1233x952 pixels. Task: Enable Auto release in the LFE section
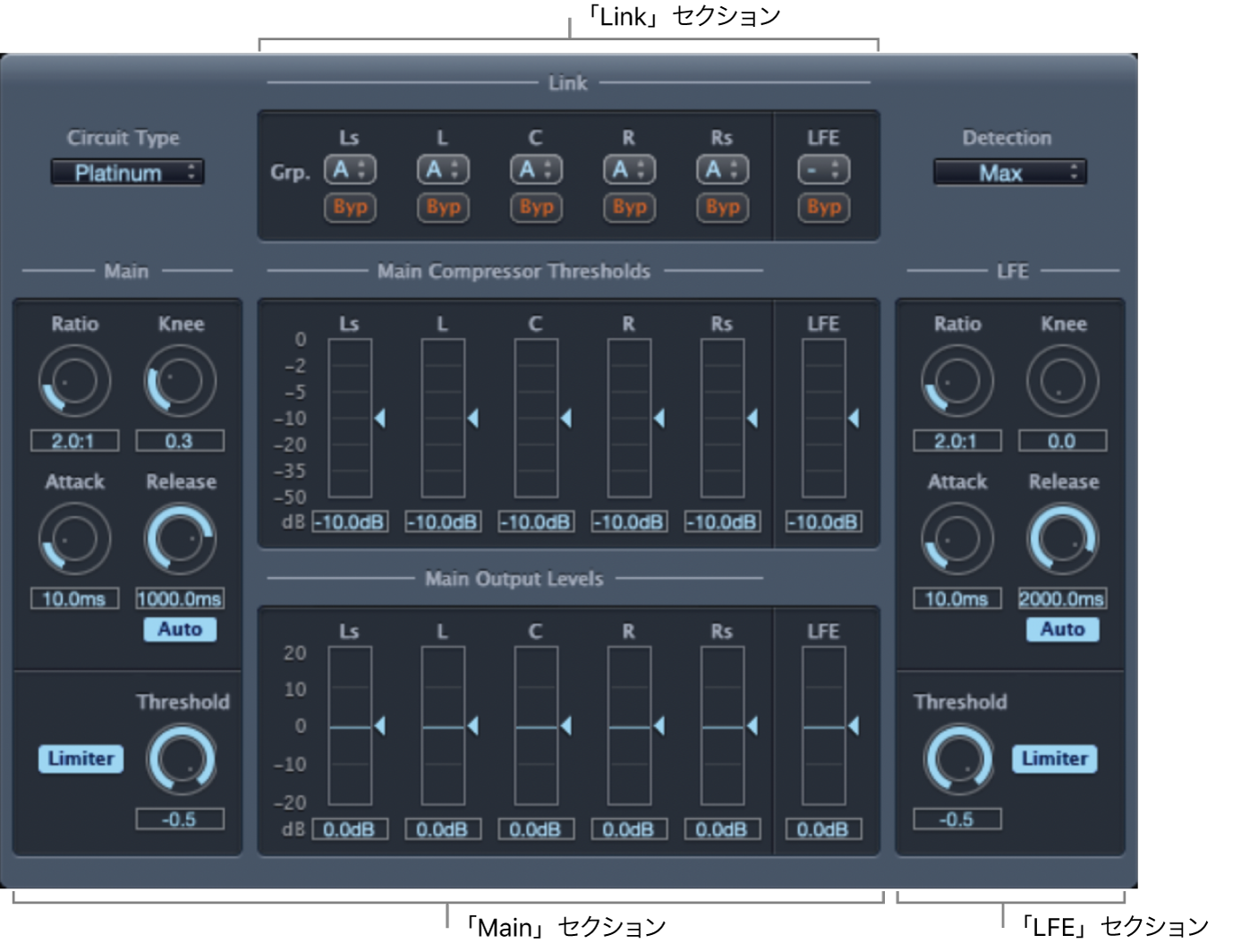click(1062, 629)
